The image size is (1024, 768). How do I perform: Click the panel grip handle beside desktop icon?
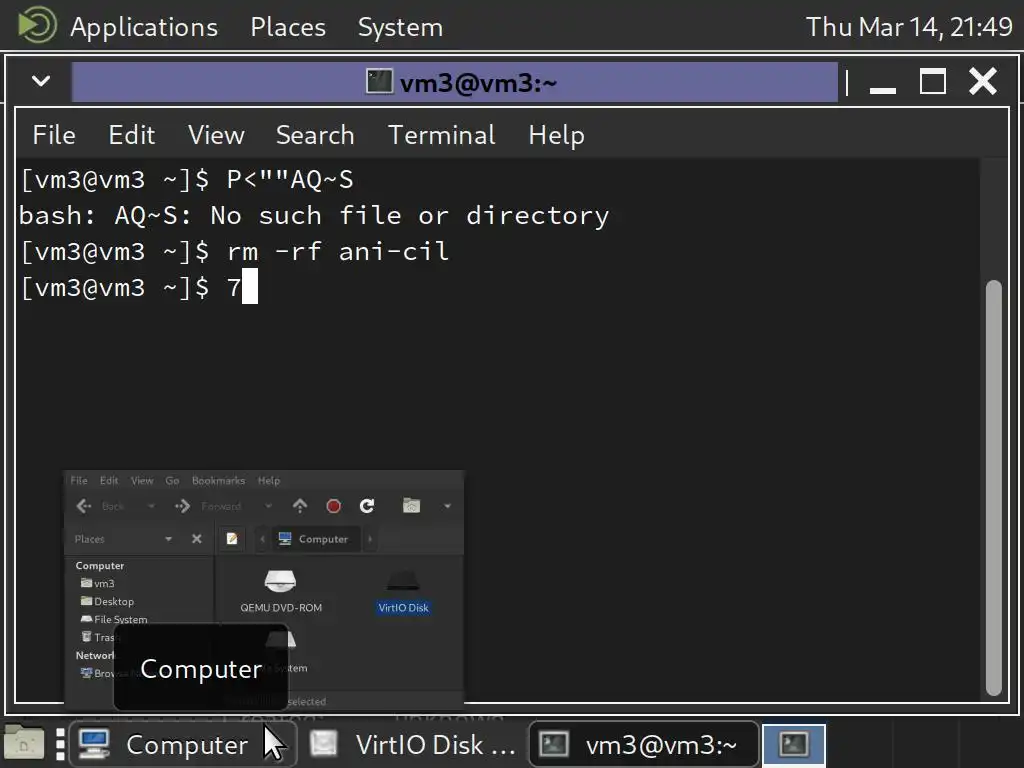tap(59, 744)
